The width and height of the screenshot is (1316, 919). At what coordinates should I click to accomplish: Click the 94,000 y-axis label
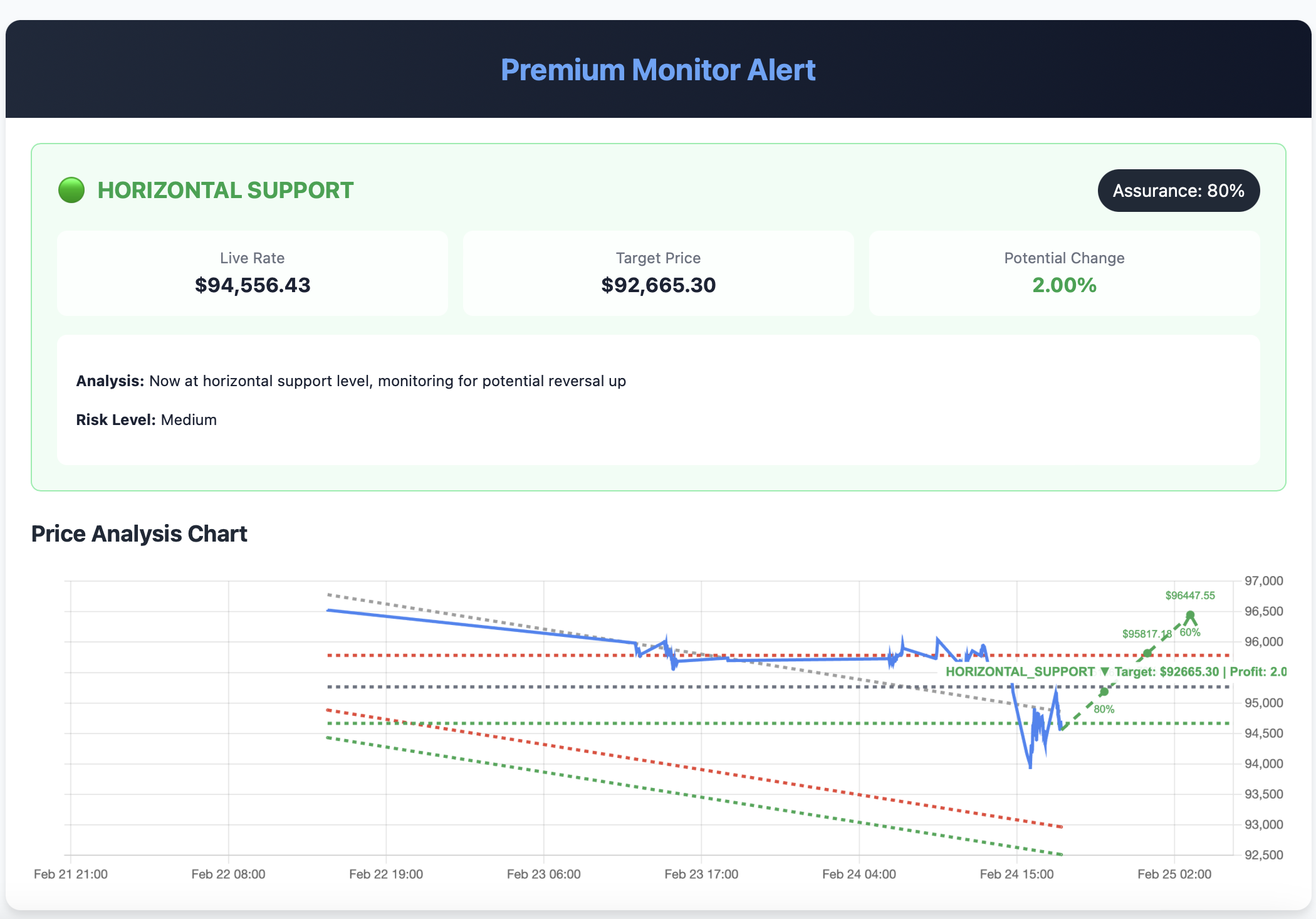(1263, 764)
